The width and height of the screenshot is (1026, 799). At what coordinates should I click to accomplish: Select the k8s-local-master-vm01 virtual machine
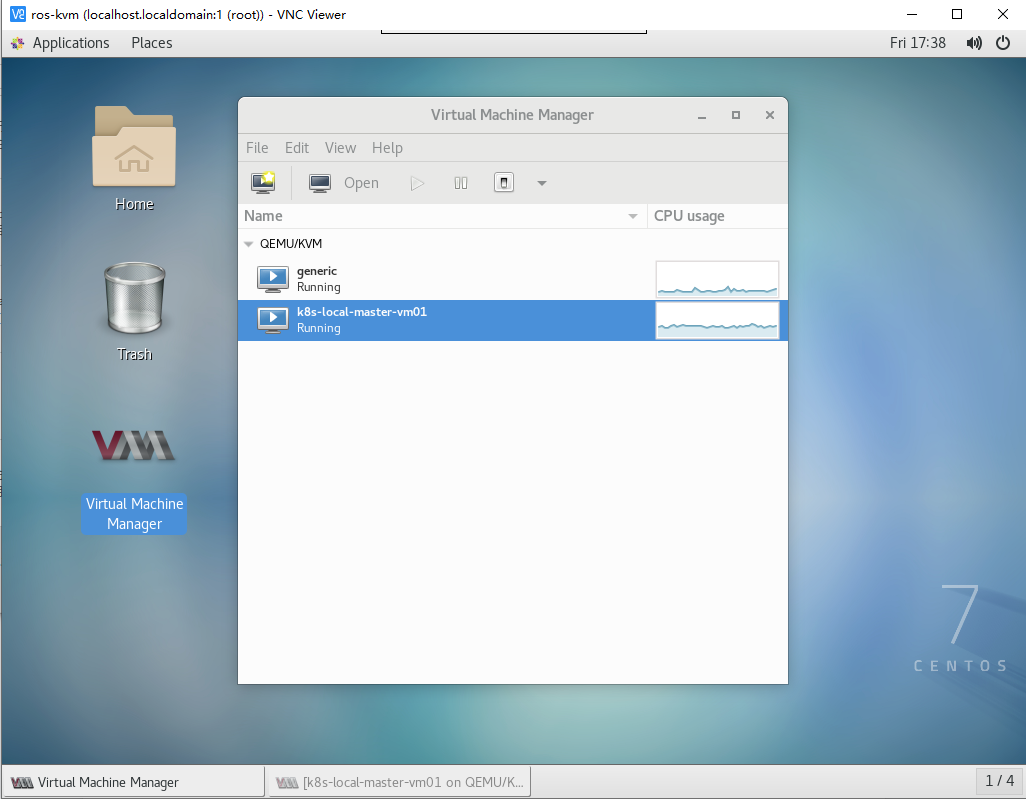point(513,320)
